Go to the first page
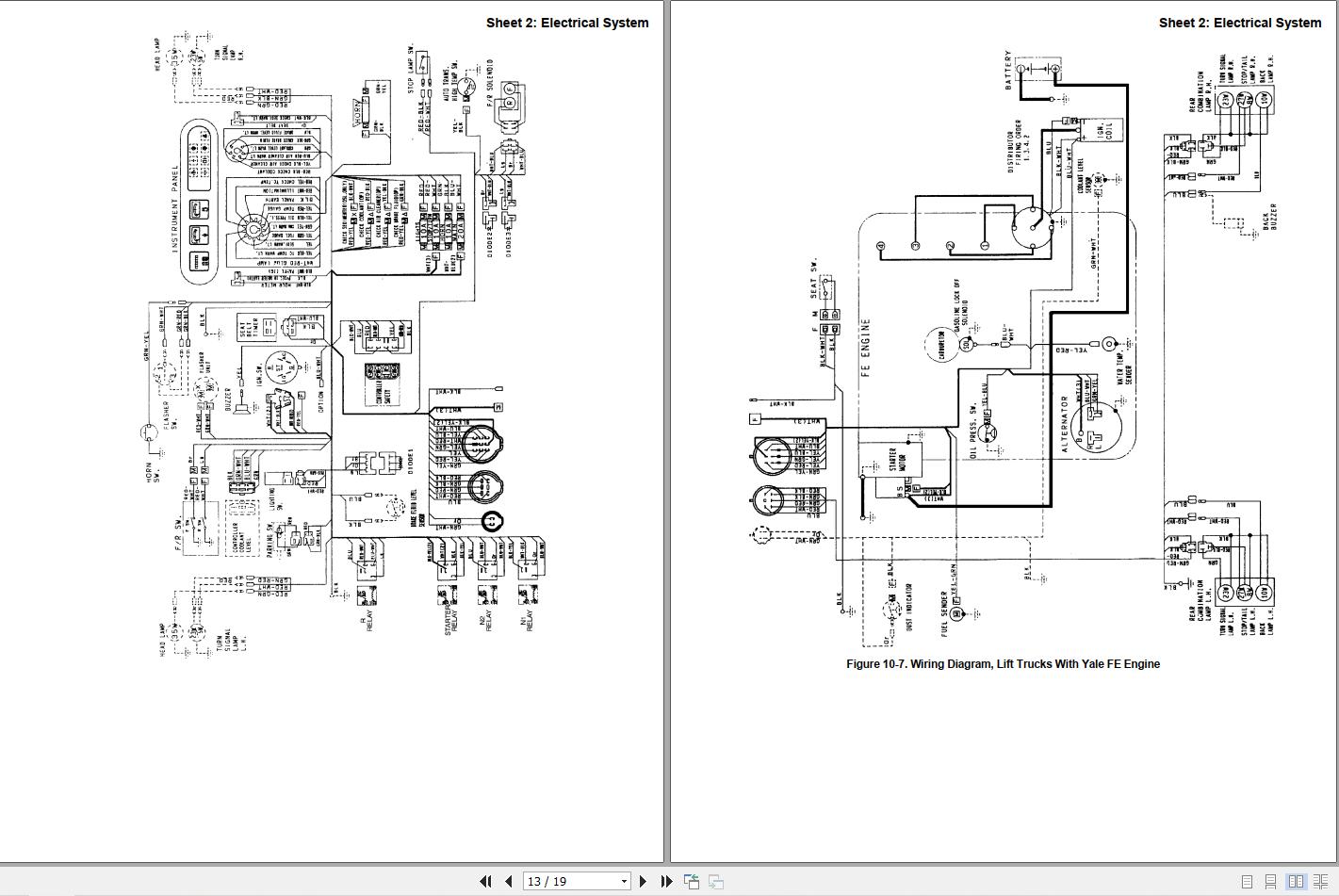The image size is (1339, 896). tap(485, 882)
